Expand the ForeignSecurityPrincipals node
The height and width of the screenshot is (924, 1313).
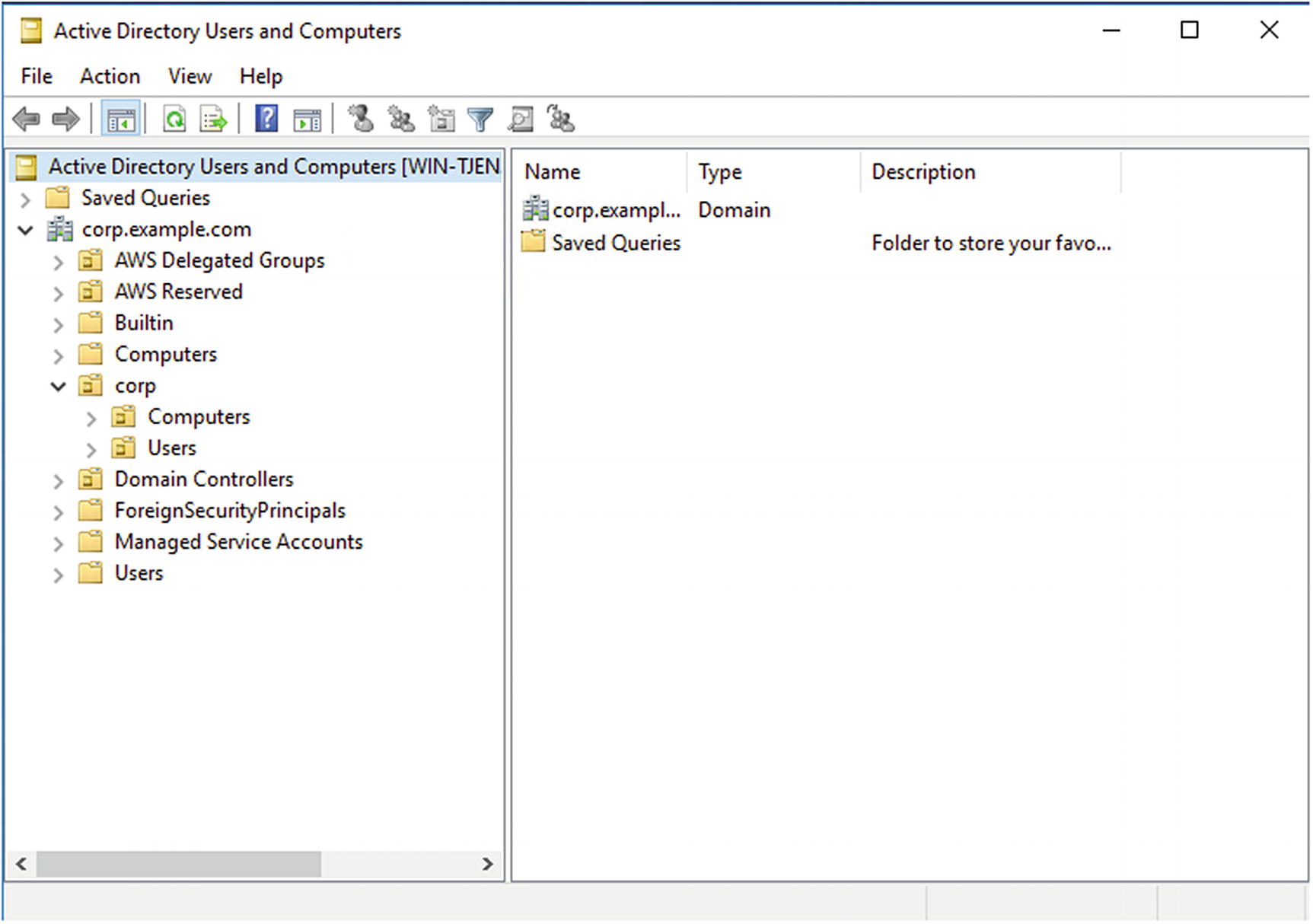pyautogui.click(x=58, y=512)
